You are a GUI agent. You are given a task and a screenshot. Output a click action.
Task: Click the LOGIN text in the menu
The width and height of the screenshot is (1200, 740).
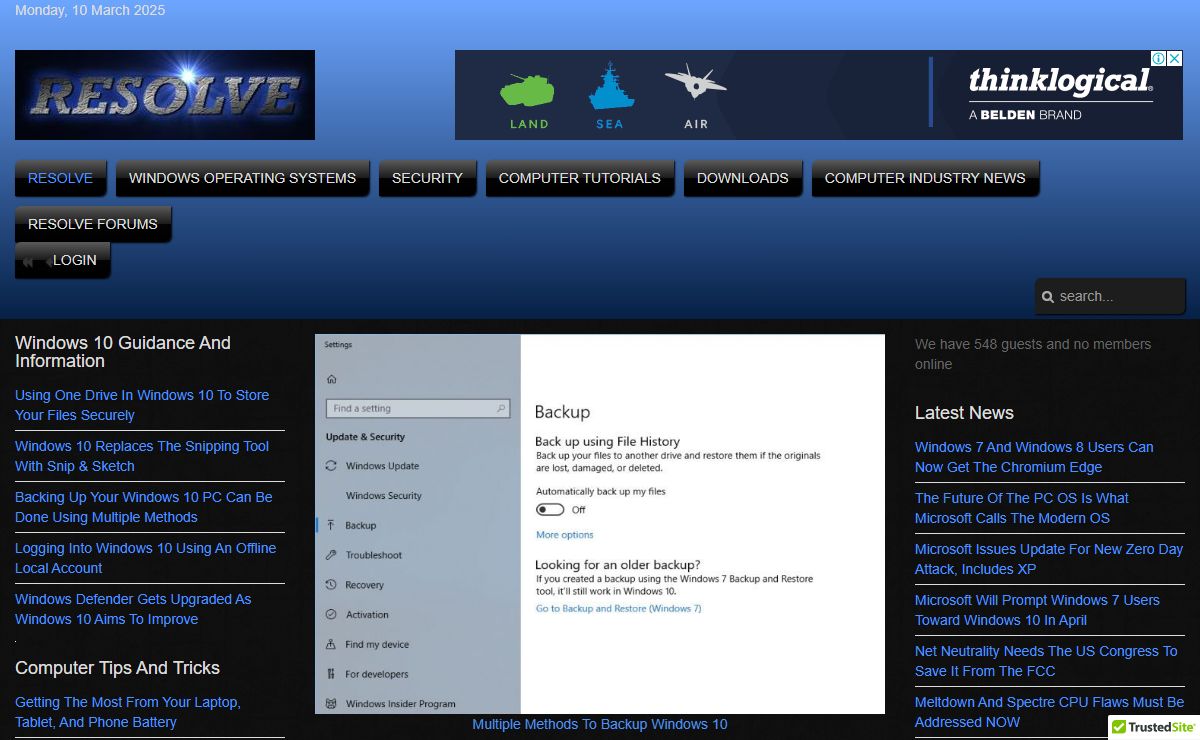tap(75, 260)
